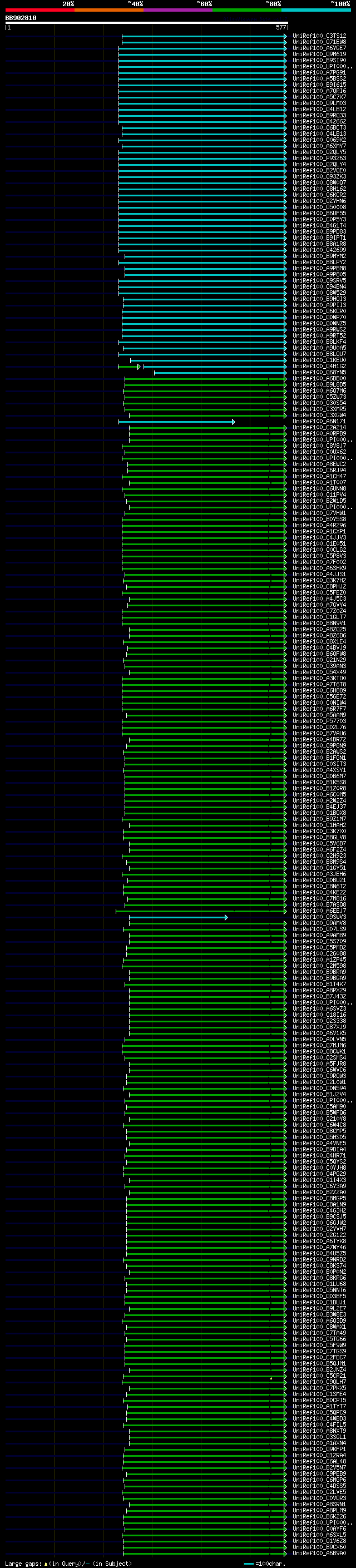Viewport: 356px width, 1568px height.
Task: Select the hit UniRef100_A1CH47
Action: tap(319, 477)
